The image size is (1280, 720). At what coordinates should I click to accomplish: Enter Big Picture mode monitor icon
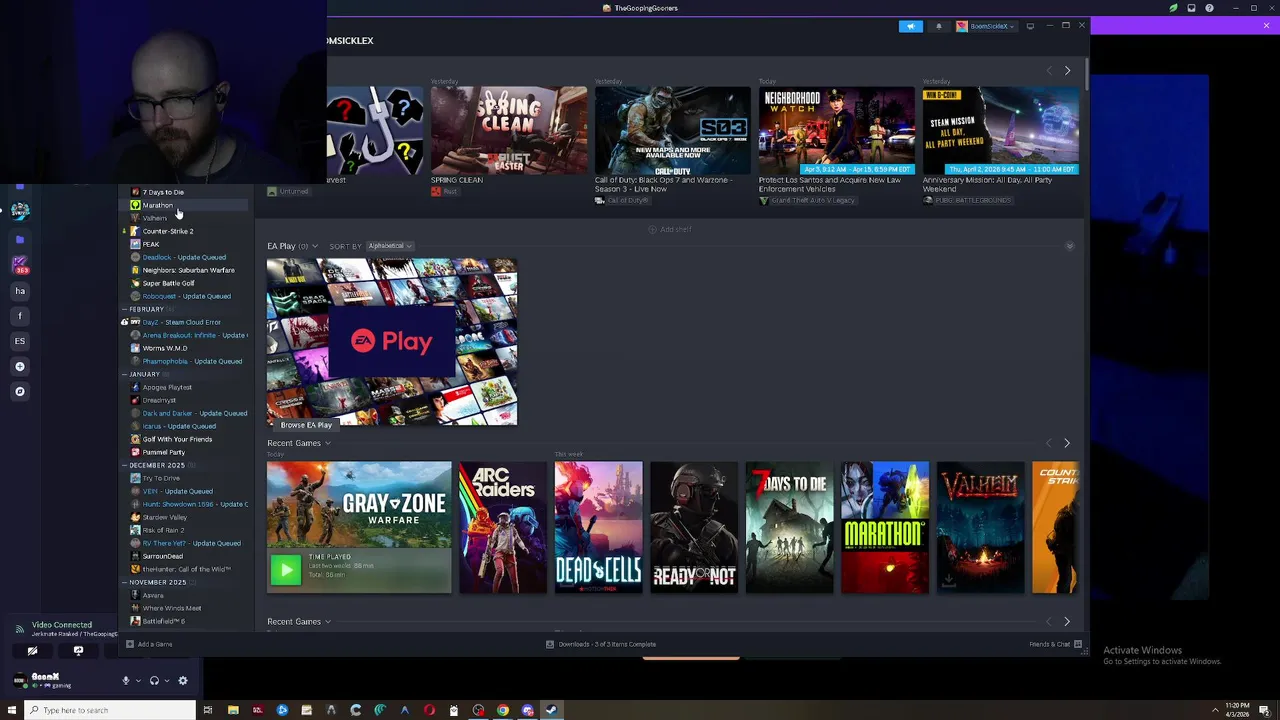1030,26
